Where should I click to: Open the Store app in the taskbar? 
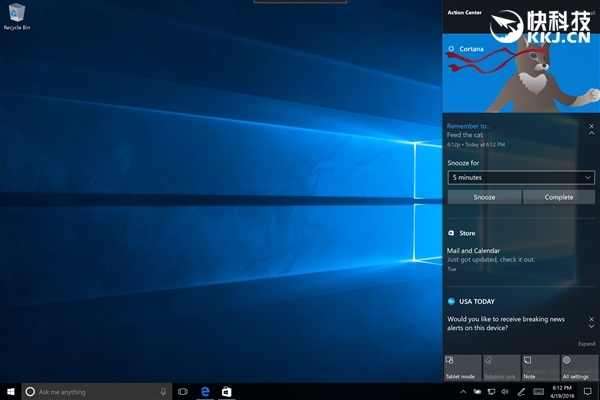[x=227, y=391]
